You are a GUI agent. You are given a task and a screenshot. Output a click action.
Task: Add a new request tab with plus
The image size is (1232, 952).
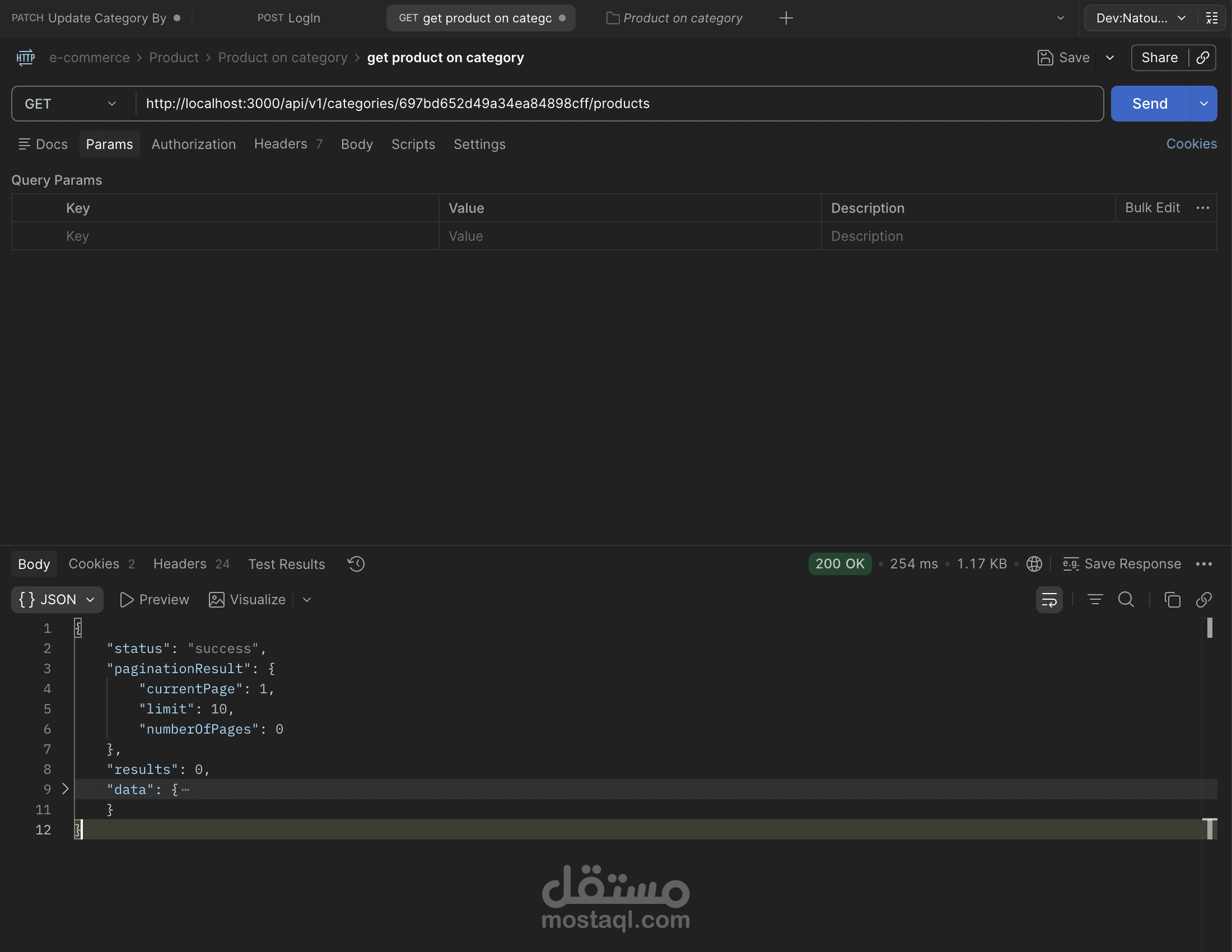(786, 18)
